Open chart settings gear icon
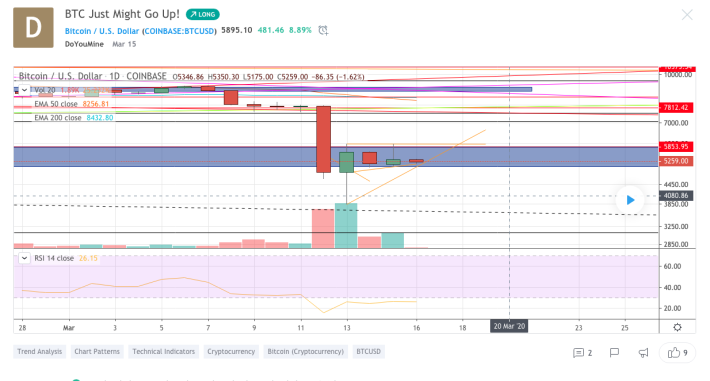Viewport: 710px width, 381px height. [x=677, y=327]
